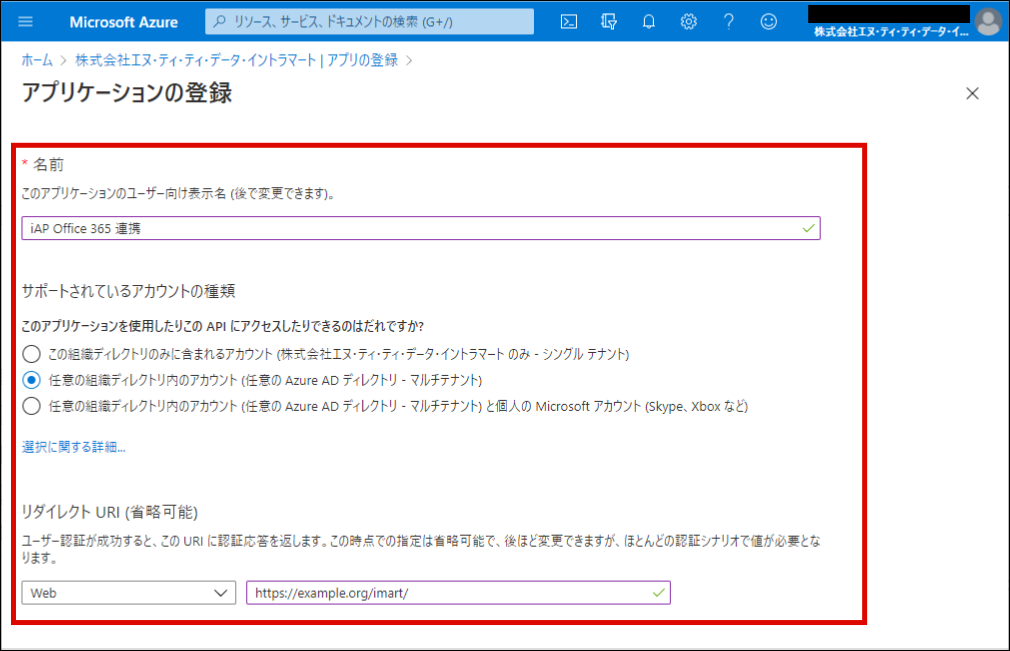Open the feedback smiley icon

coord(768,22)
